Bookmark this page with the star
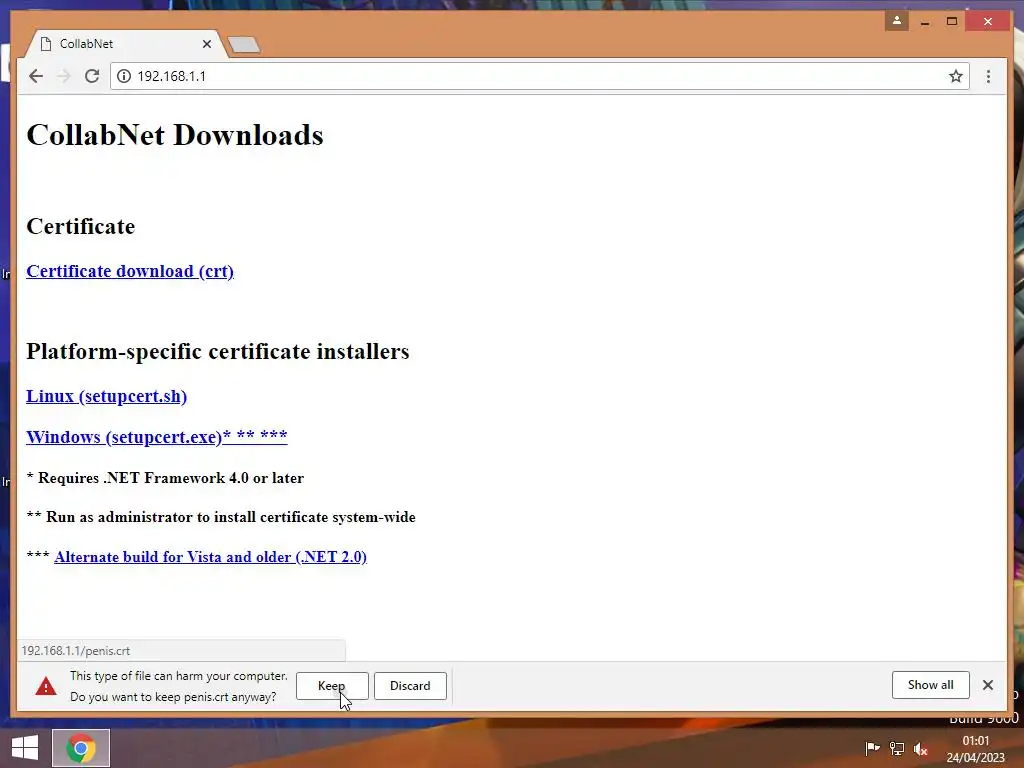Screen dimensions: 1024x768 click(x=955, y=76)
